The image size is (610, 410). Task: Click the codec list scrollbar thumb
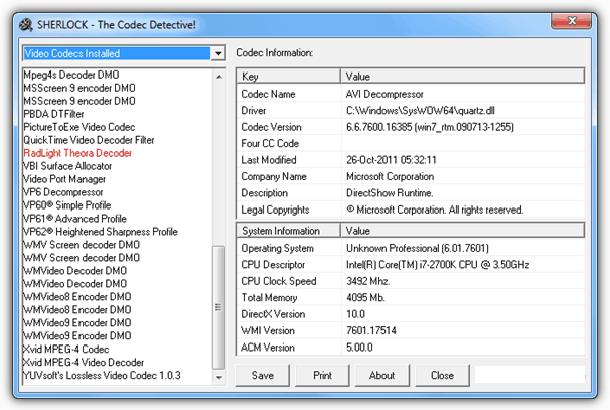tap(219, 307)
